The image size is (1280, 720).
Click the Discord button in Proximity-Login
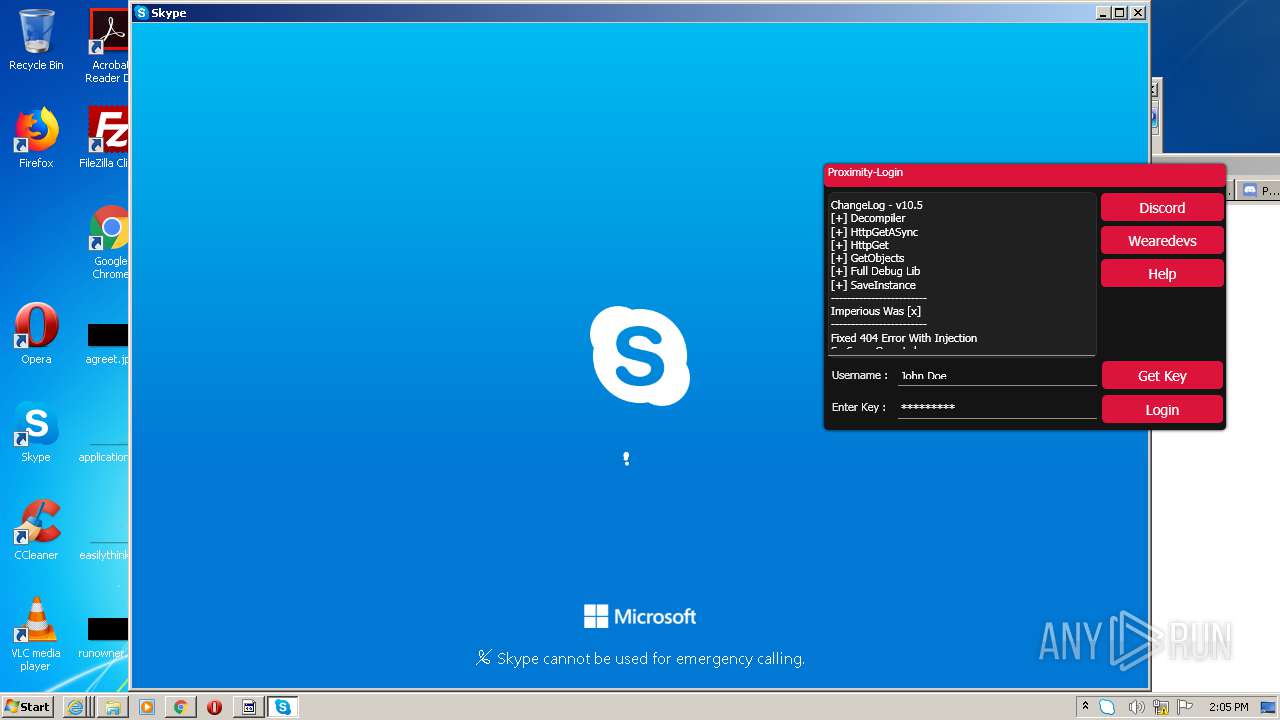(1162, 208)
